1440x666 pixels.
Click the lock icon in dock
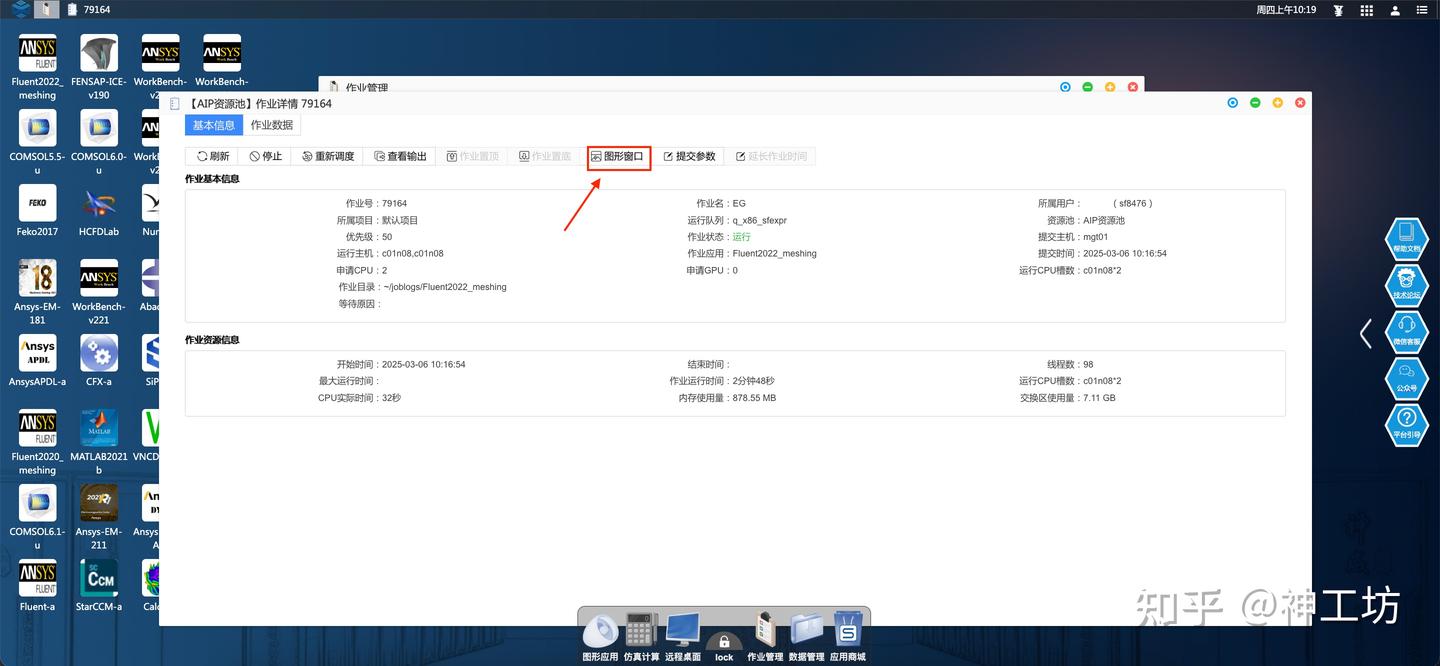coord(724,647)
